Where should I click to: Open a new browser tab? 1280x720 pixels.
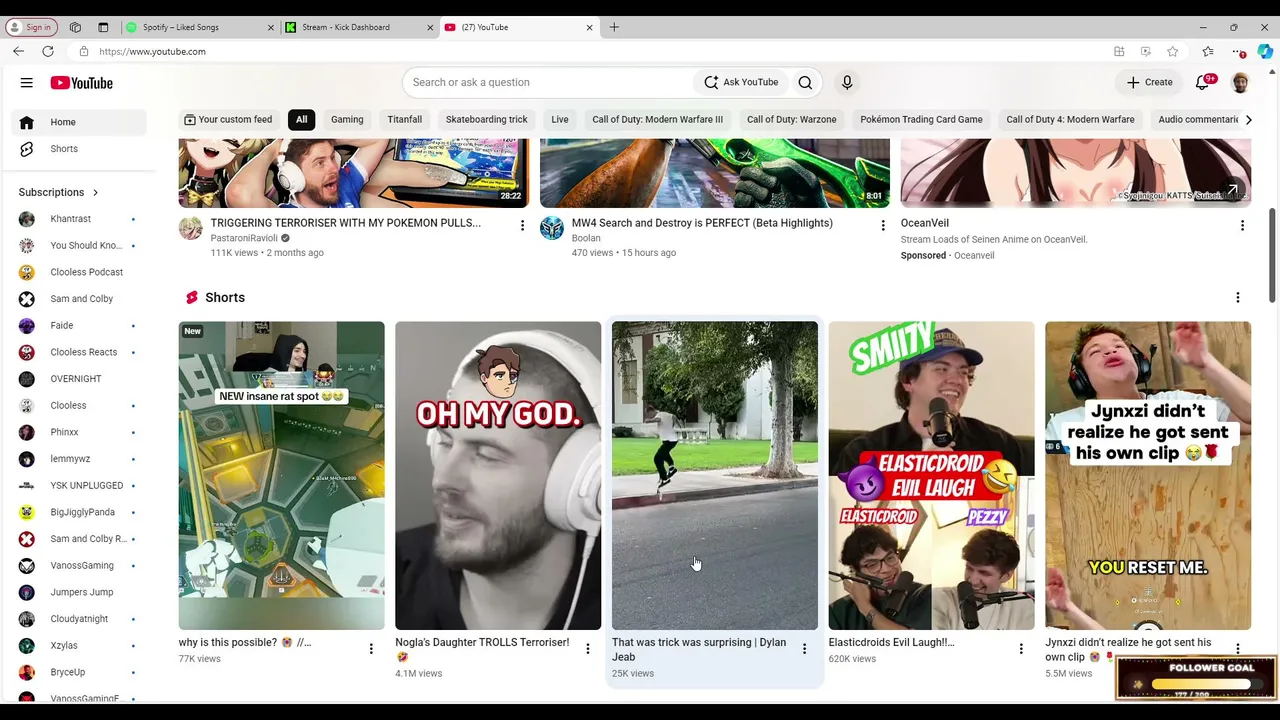[614, 27]
